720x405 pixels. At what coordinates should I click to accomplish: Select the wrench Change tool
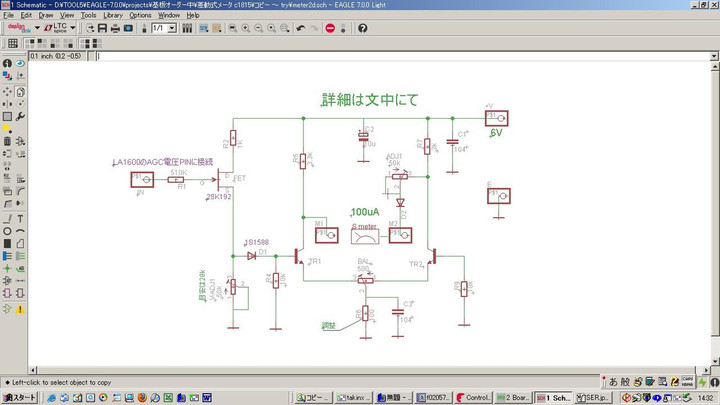(x=21, y=116)
